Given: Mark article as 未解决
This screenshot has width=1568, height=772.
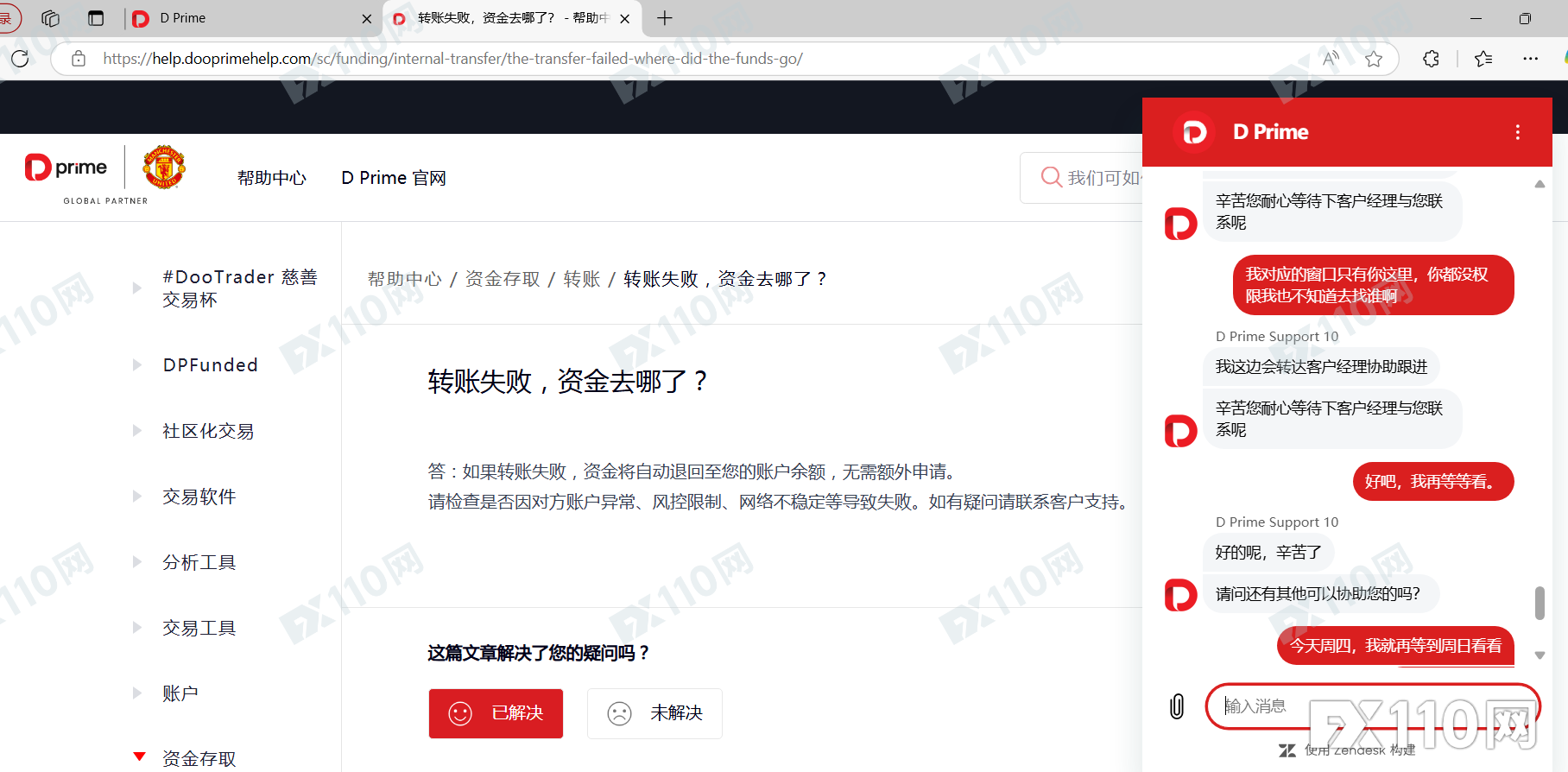Looking at the screenshot, I should point(654,713).
